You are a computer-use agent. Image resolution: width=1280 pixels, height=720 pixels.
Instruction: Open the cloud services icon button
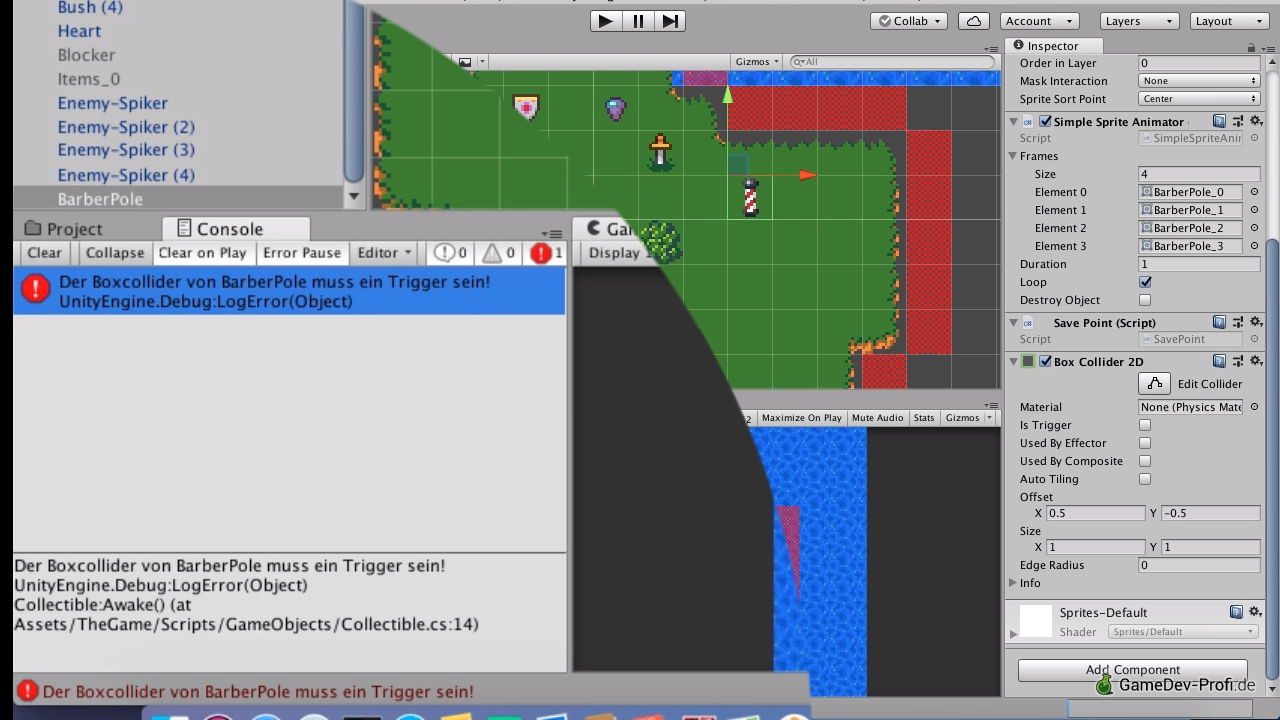pyautogui.click(x=973, y=21)
